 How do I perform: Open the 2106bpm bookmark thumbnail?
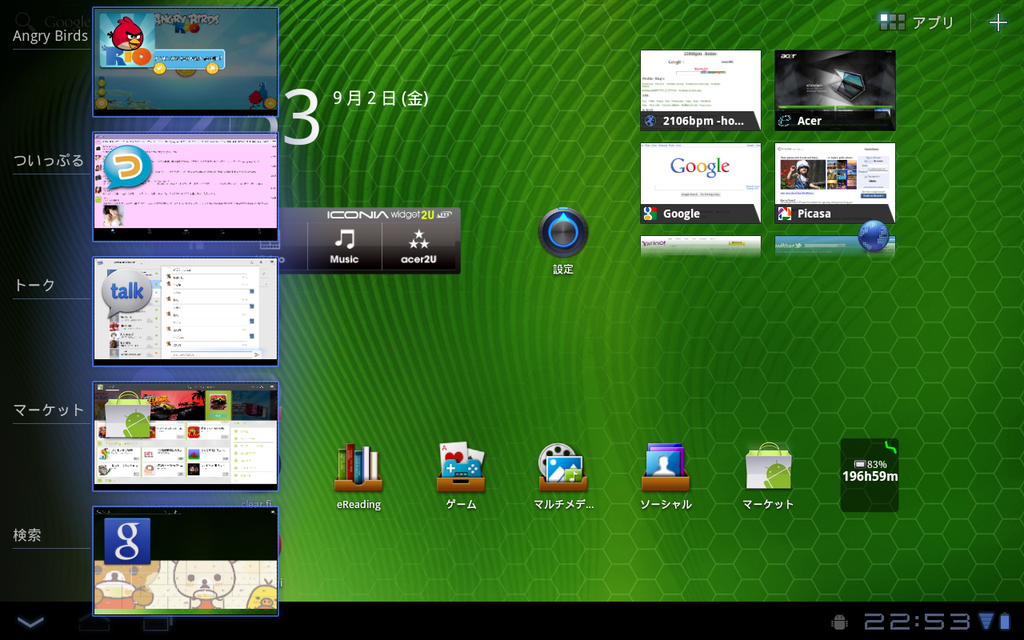coord(701,90)
